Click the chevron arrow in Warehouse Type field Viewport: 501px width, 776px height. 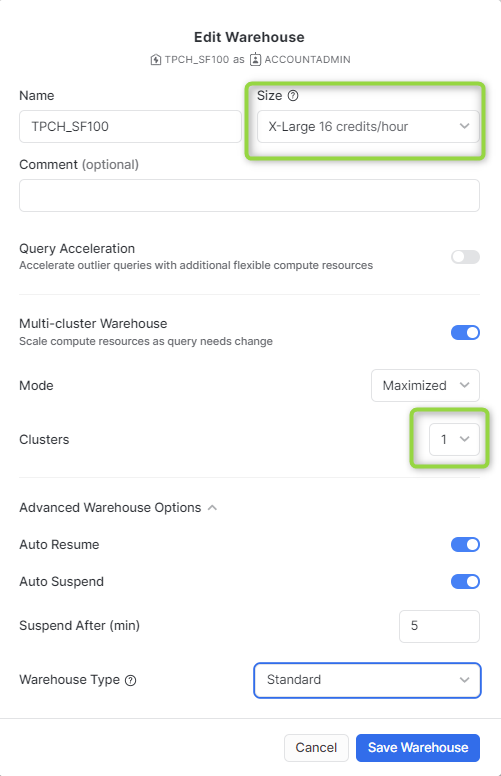click(464, 680)
